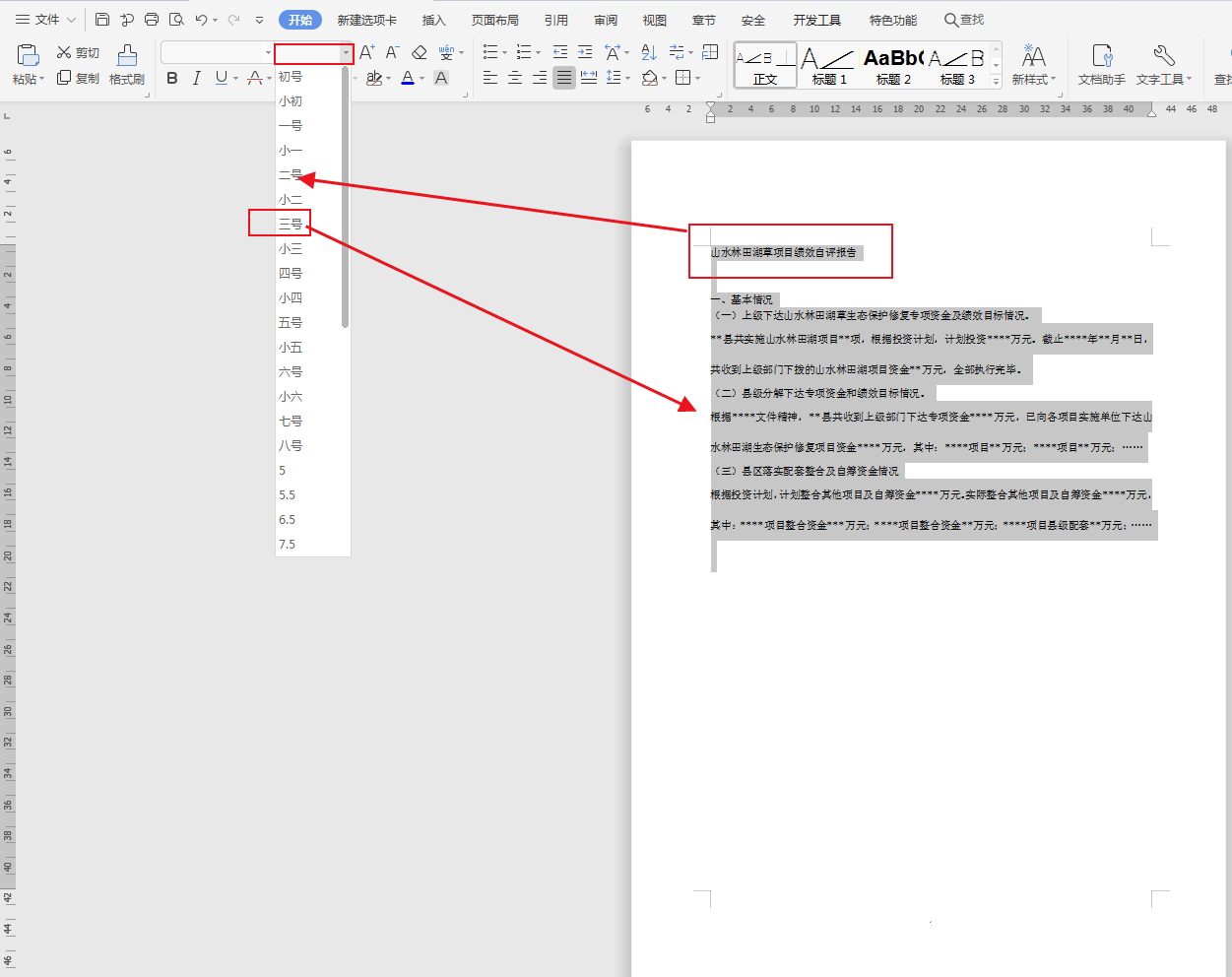The image size is (1232, 977).
Task: Click the paragraph shading fill bucket
Action: coord(649,78)
